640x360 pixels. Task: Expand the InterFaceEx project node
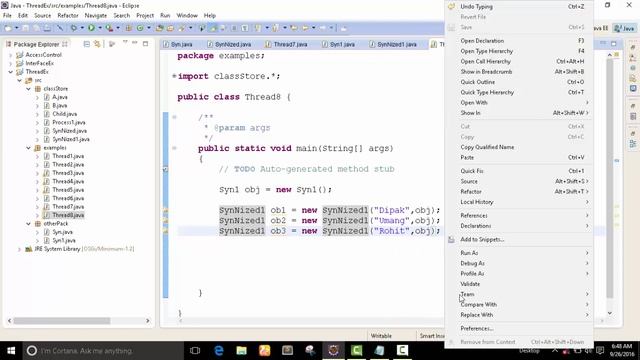coord(11,63)
